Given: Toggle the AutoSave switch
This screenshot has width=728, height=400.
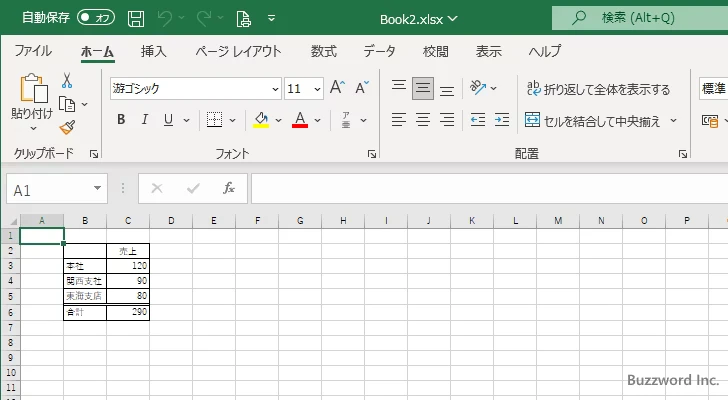Looking at the screenshot, I should [96, 18].
